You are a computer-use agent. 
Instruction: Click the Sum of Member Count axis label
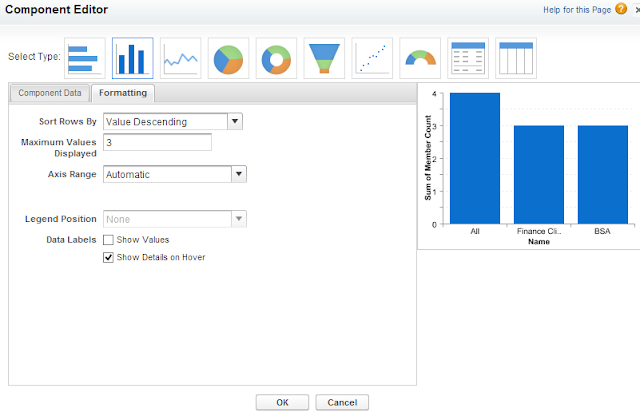coord(428,158)
